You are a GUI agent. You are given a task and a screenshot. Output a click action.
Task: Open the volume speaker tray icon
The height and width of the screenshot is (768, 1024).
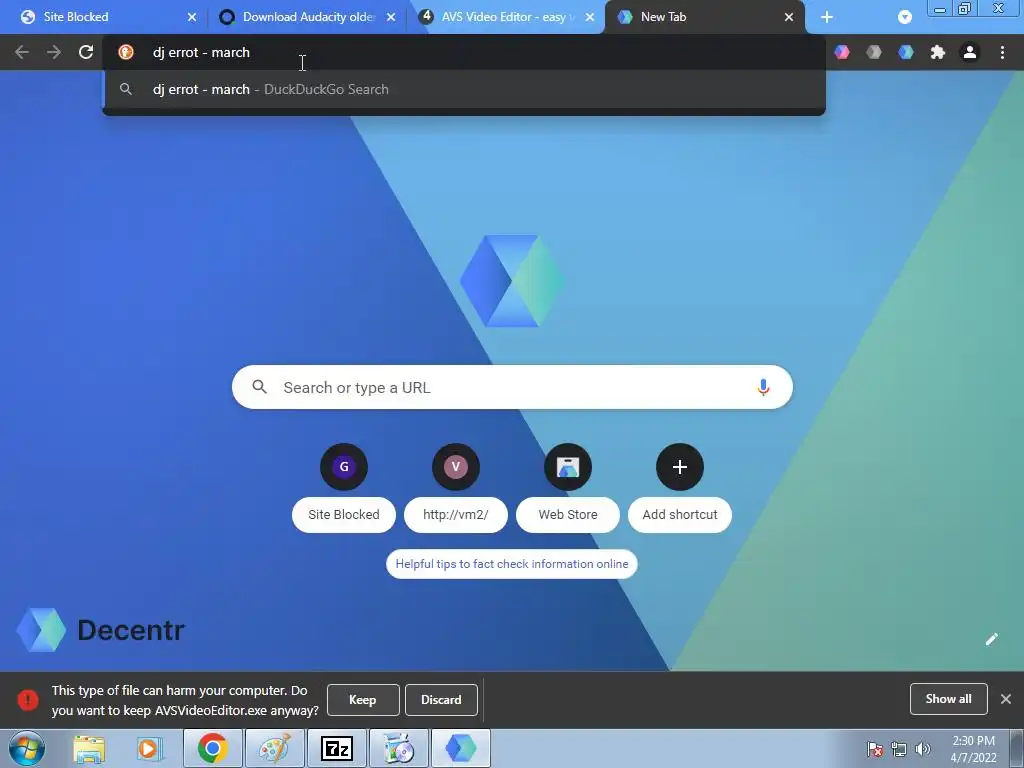[x=922, y=749]
